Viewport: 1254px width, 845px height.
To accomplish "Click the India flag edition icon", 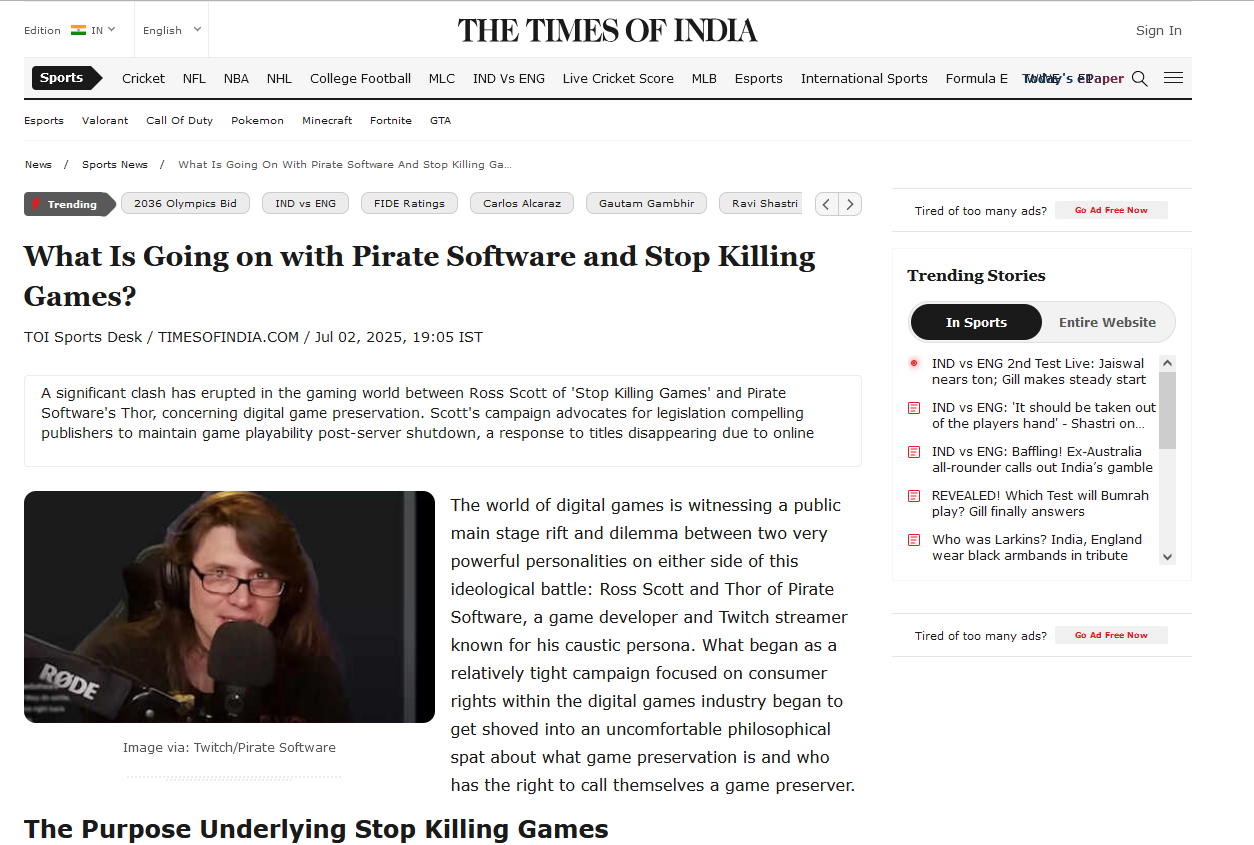I will pos(78,30).
